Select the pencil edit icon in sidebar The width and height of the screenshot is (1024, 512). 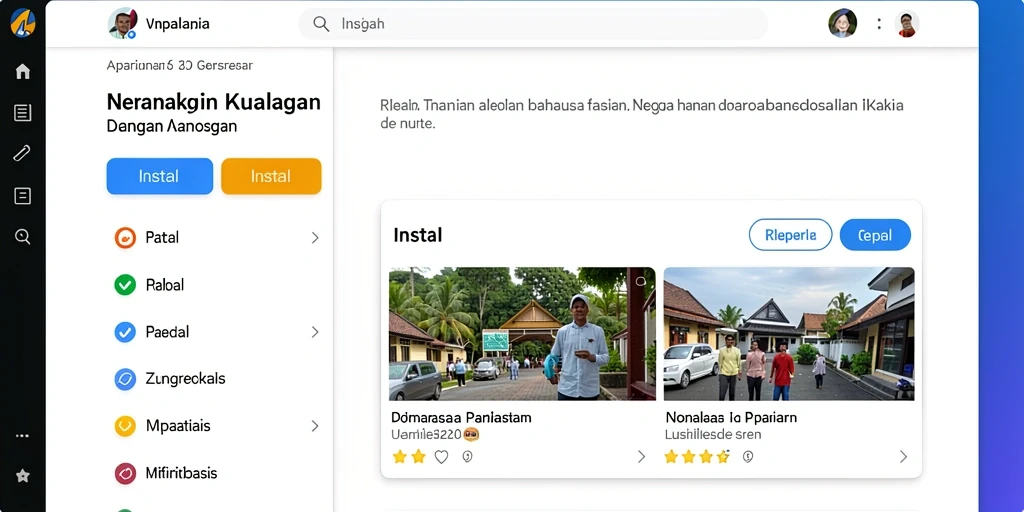point(23,153)
